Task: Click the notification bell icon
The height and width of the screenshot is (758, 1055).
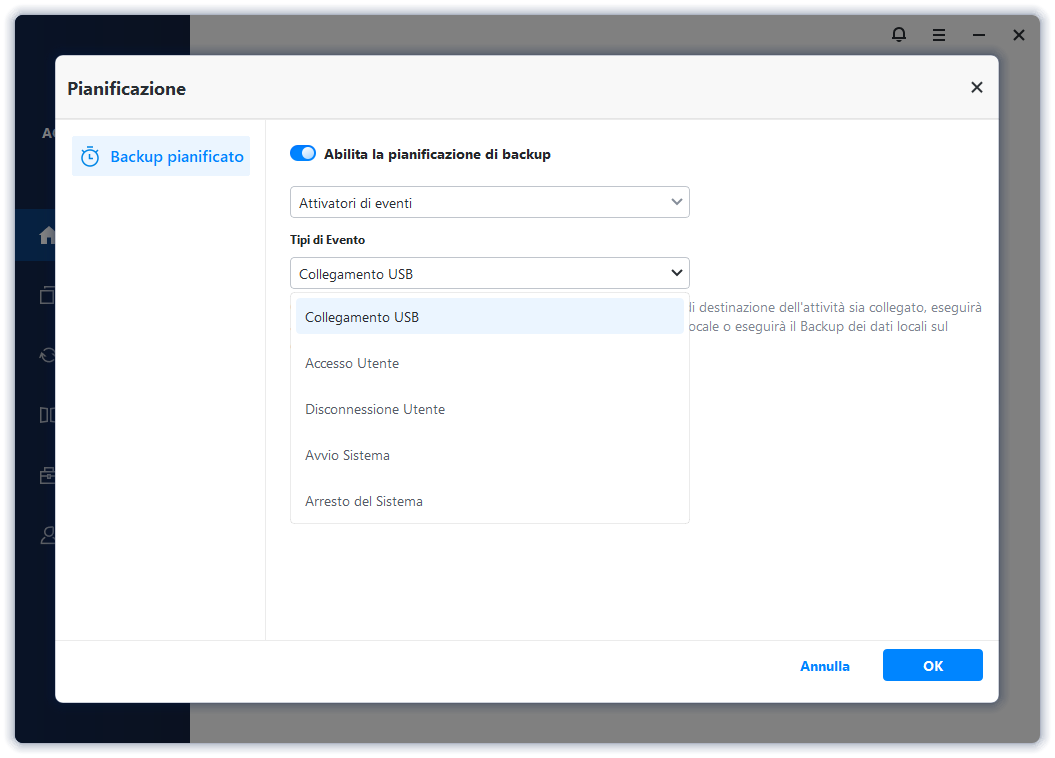Action: (899, 35)
